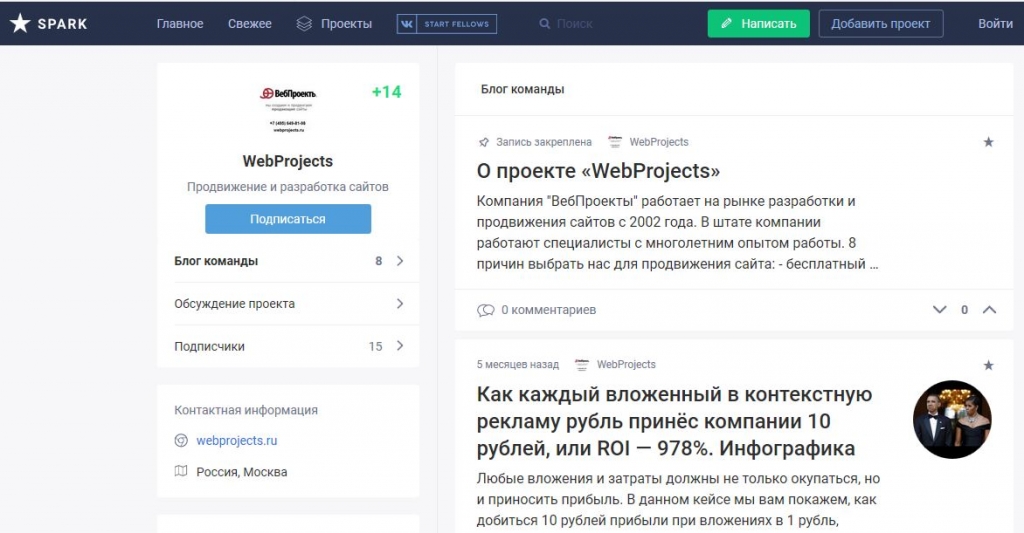The image size is (1024, 533).
Task: Open the post «О проекте WebProjects»
Action: (598, 170)
